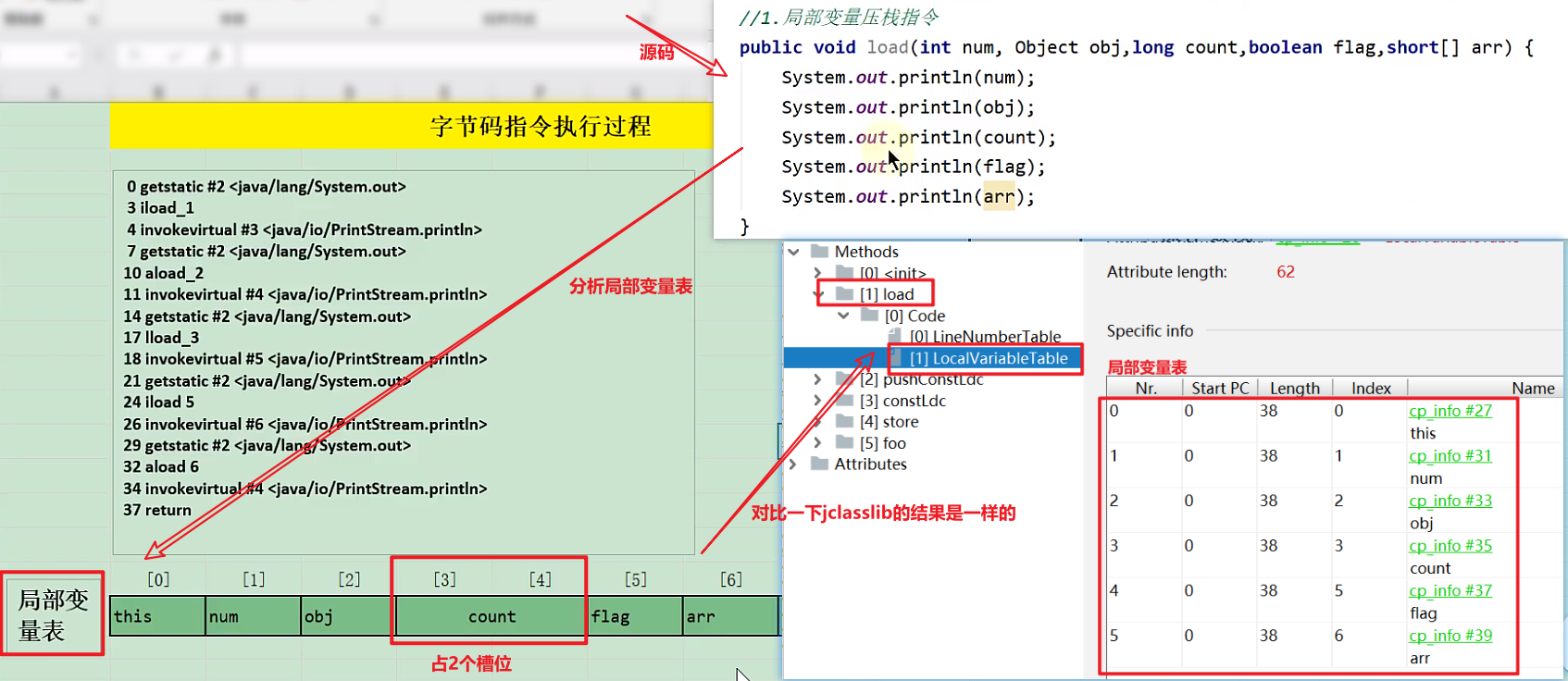Collapse the [1] load method node

[x=818, y=294]
